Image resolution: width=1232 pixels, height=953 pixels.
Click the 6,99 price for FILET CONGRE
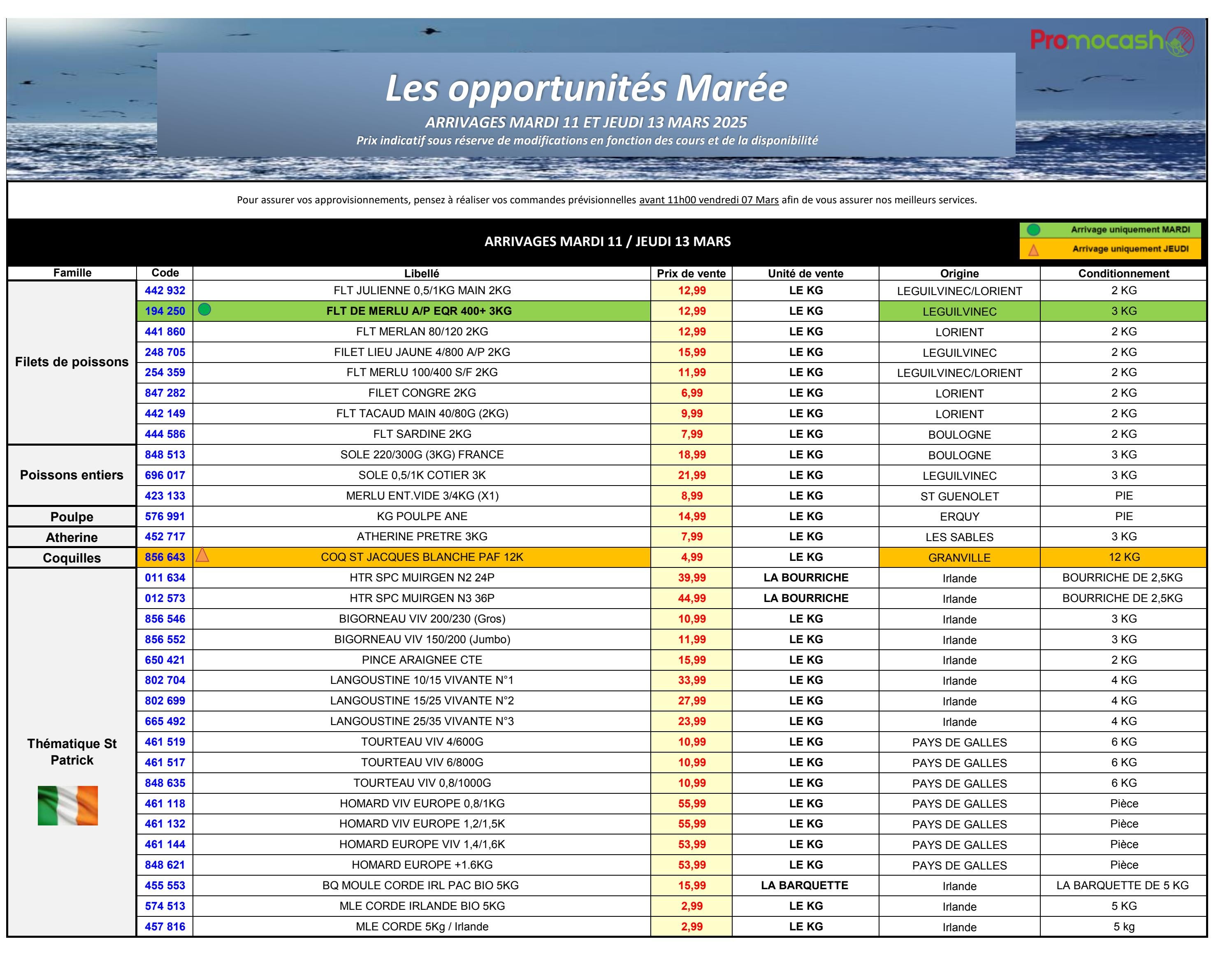[x=691, y=393]
